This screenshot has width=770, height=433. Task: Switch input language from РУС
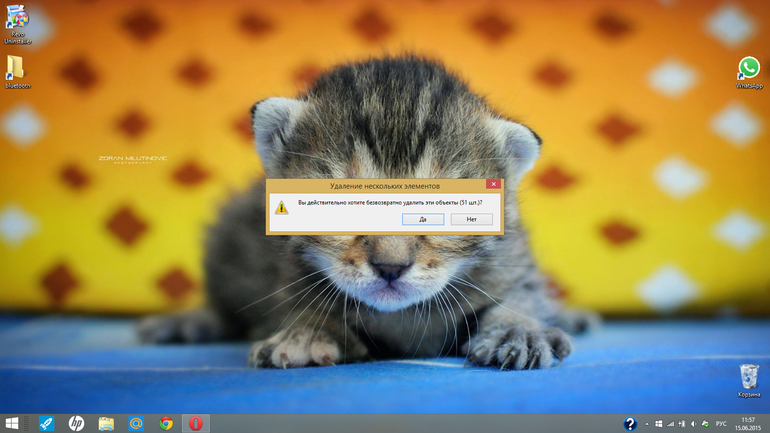point(721,424)
